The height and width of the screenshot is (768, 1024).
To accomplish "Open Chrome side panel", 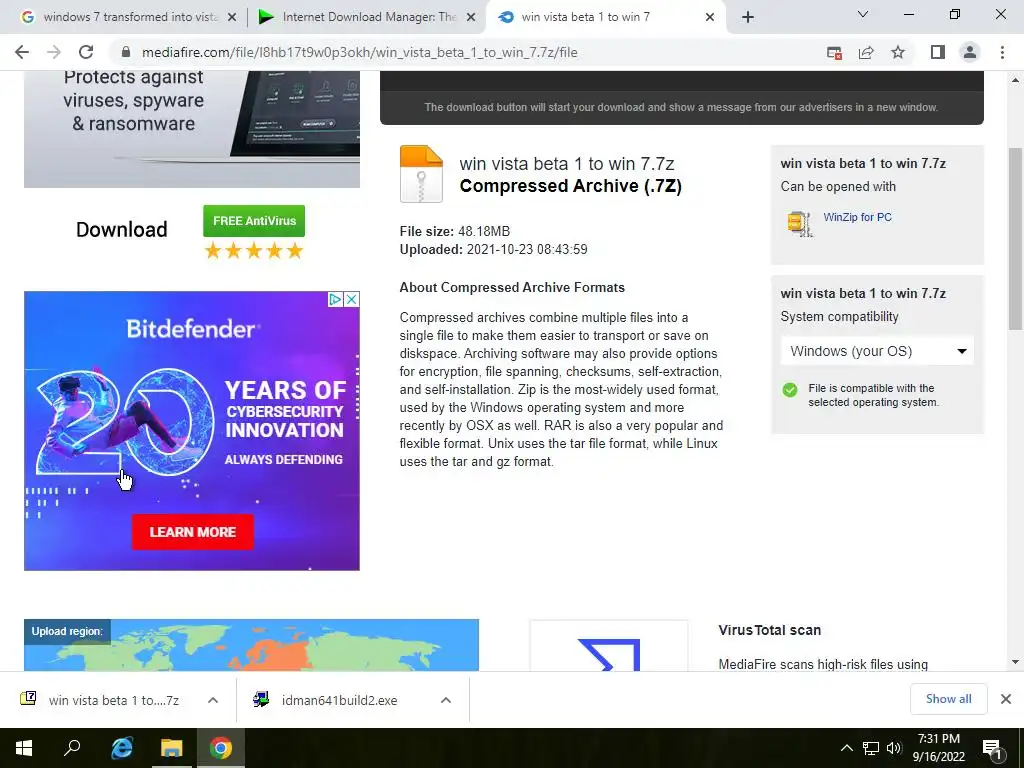I will click(x=938, y=52).
